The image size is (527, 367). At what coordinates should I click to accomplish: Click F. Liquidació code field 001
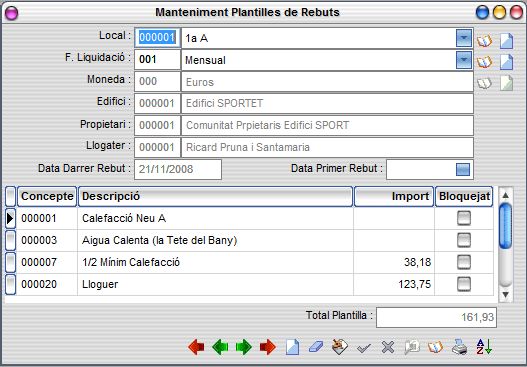[157, 60]
